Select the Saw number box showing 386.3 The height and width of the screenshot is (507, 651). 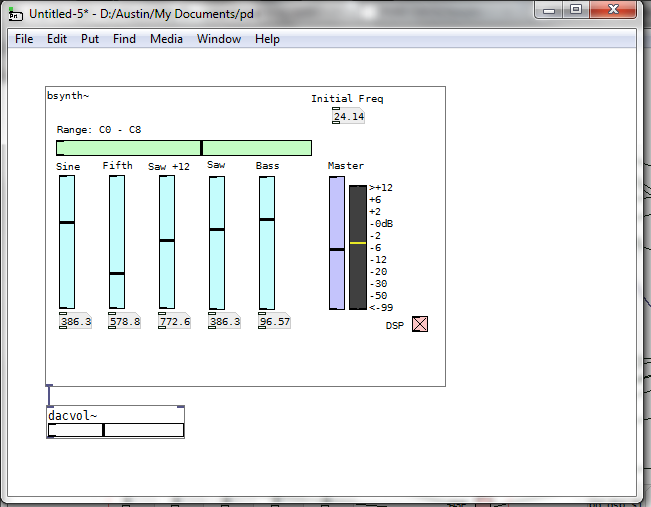[x=224, y=321]
